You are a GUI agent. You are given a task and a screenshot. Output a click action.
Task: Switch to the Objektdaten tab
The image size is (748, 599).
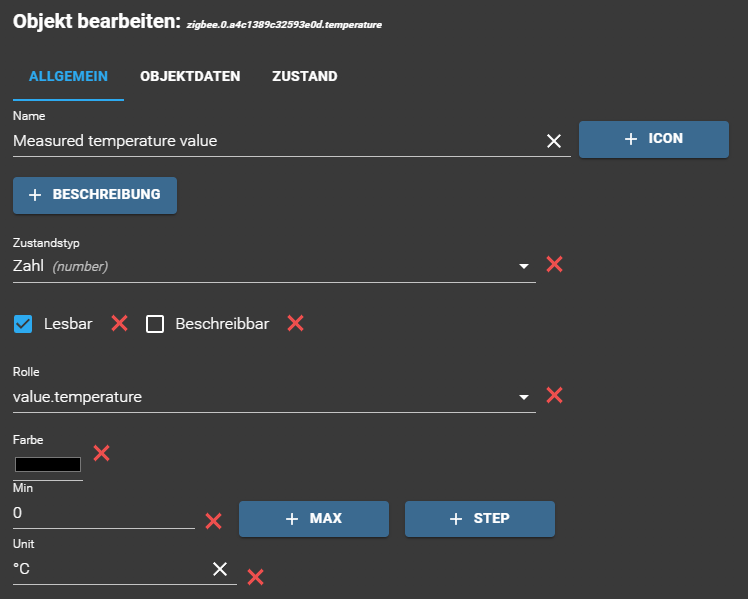(190, 77)
